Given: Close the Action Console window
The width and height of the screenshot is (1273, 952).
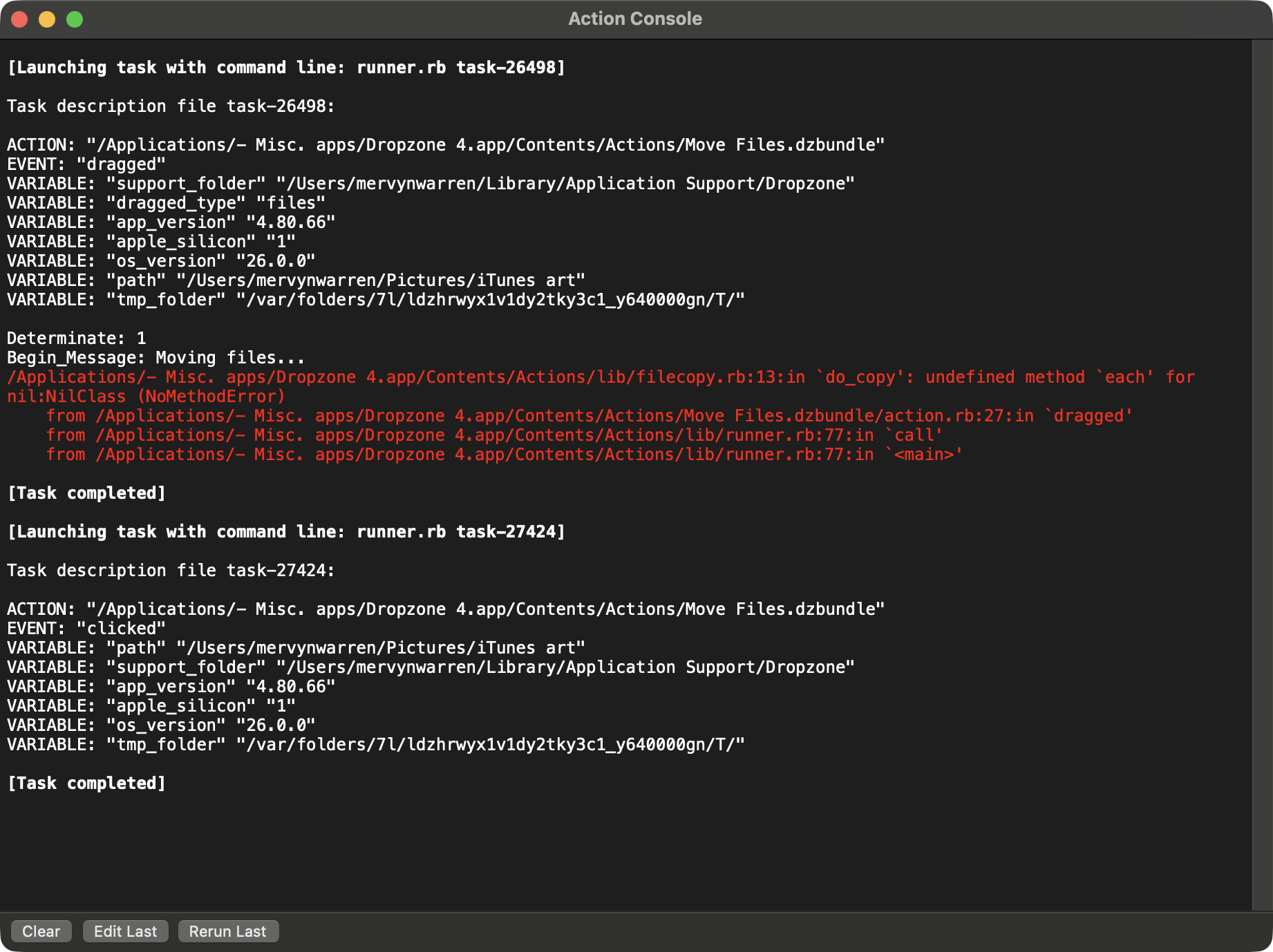Looking at the screenshot, I should (x=19, y=19).
